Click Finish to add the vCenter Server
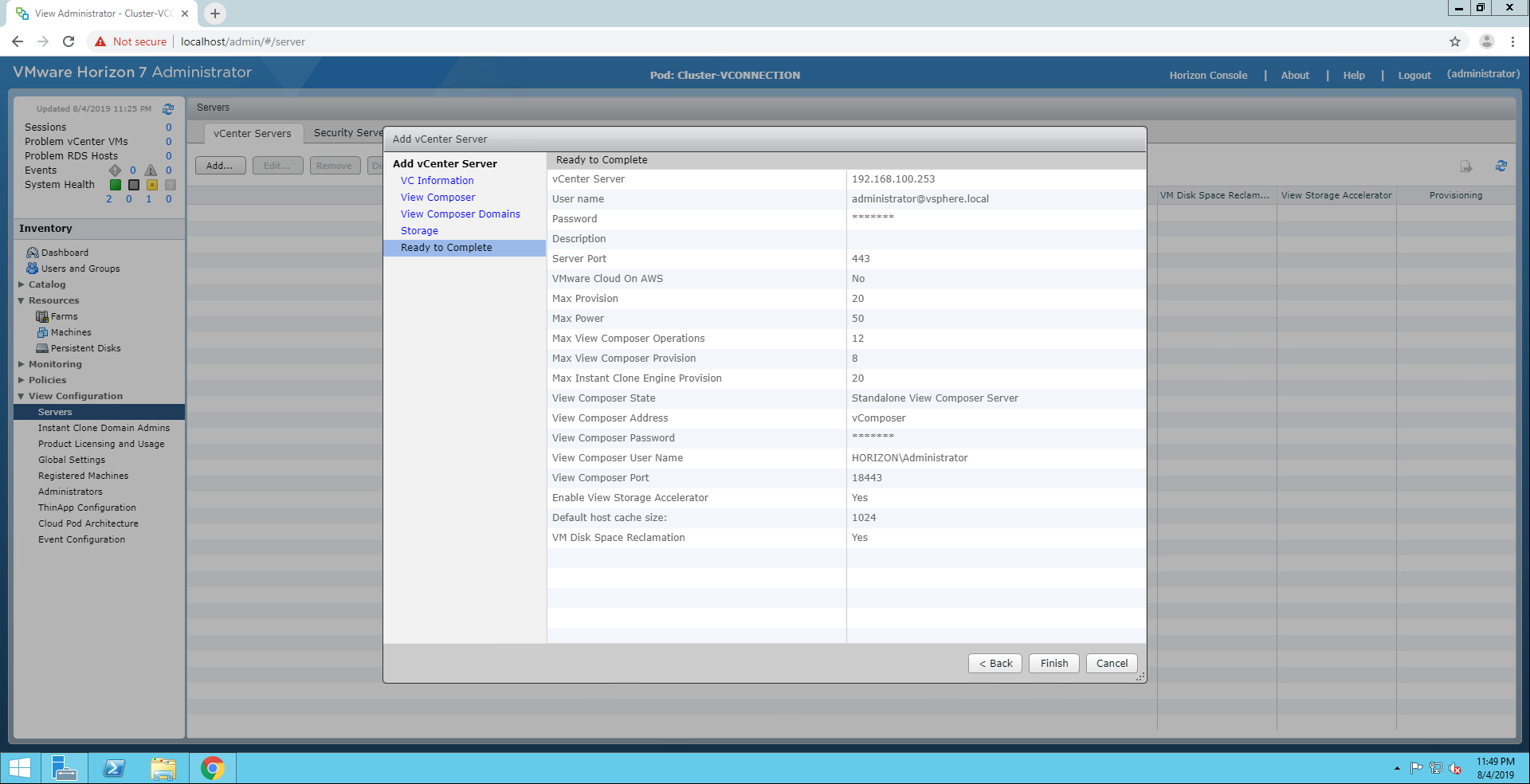Image resolution: width=1530 pixels, height=784 pixels. 1053,664
